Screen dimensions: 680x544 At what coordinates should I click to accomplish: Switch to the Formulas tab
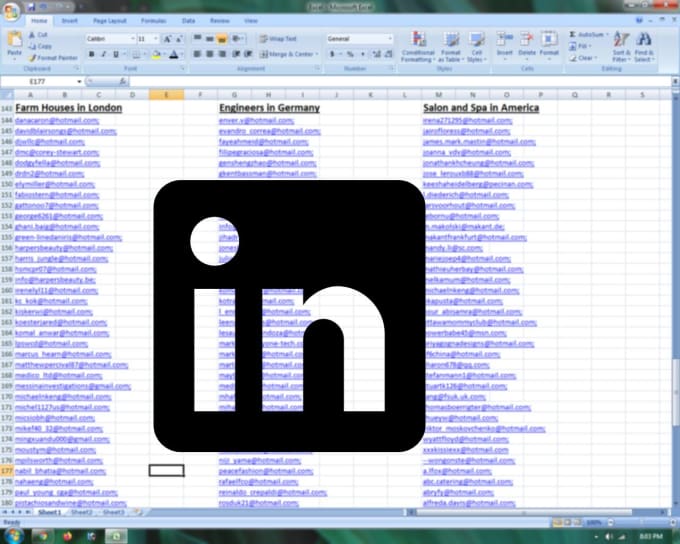pos(154,20)
